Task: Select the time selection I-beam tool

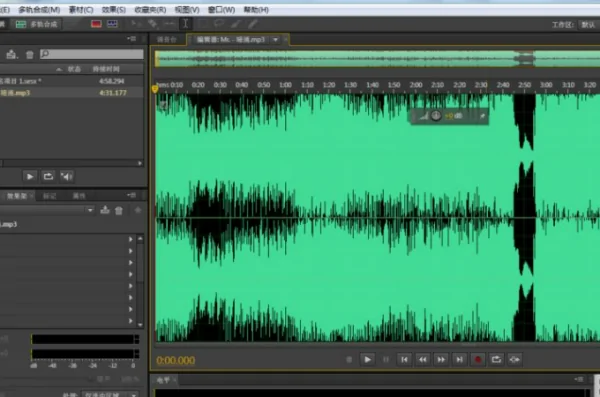Action: (x=186, y=24)
